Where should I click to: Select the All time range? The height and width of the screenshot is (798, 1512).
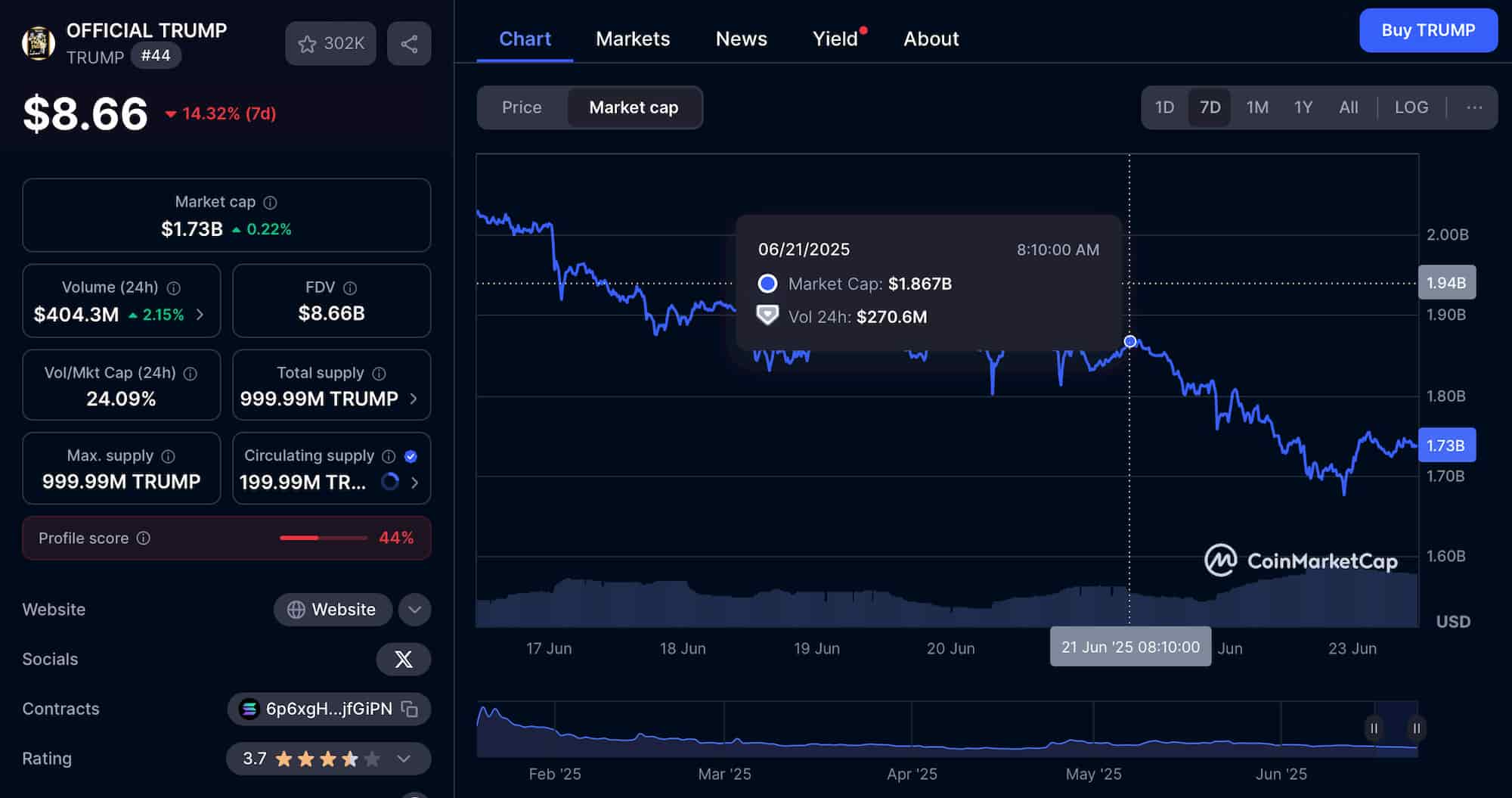point(1349,107)
